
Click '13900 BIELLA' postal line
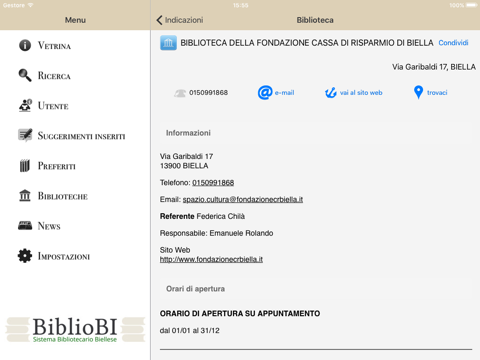tap(184, 166)
